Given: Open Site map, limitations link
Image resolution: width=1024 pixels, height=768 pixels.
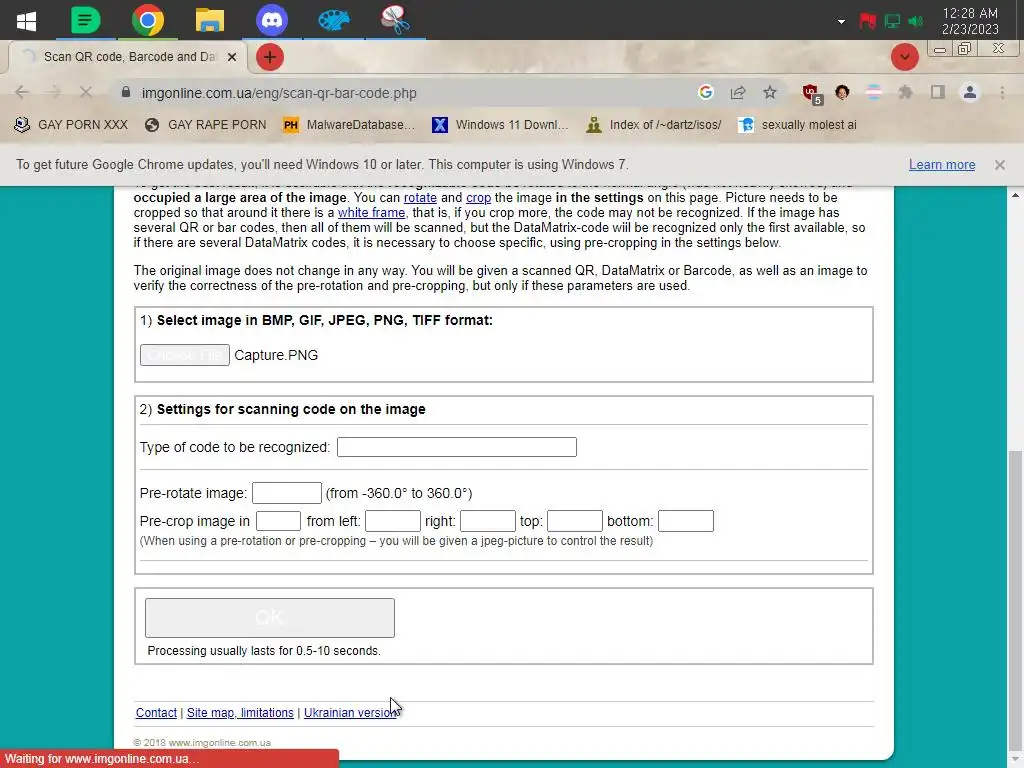Looking at the screenshot, I should (240, 712).
